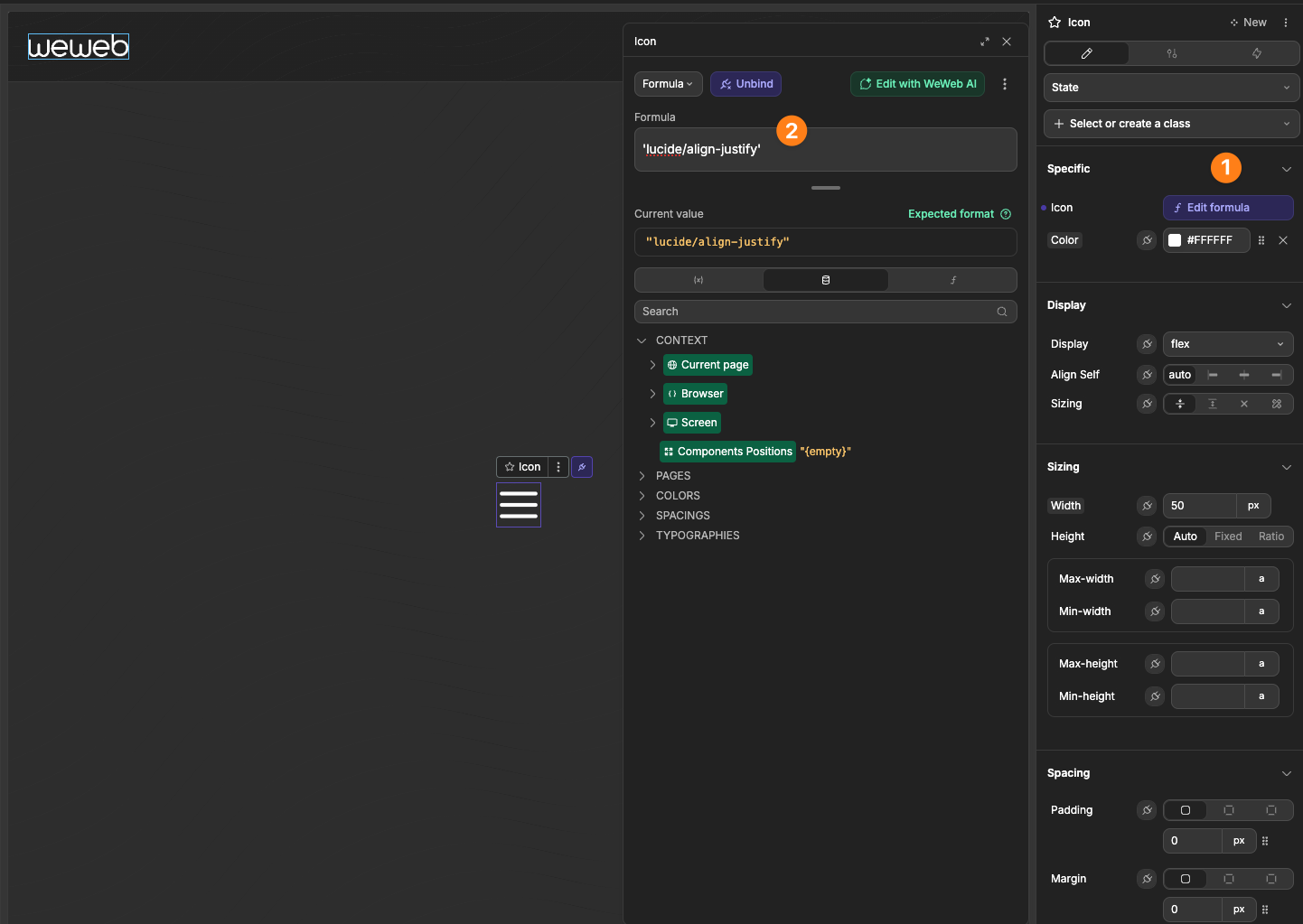Select the pencil style editing mode icon
This screenshot has width=1303, height=924.
coord(1086,53)
